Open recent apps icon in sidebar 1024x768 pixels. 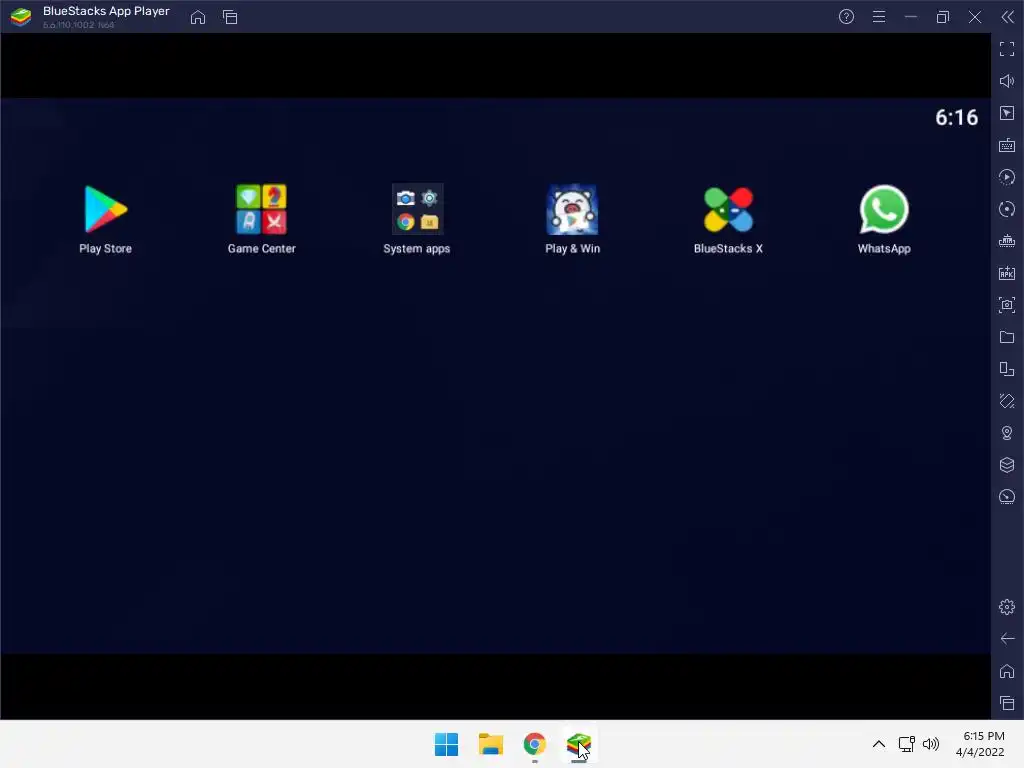point(1007,703)
